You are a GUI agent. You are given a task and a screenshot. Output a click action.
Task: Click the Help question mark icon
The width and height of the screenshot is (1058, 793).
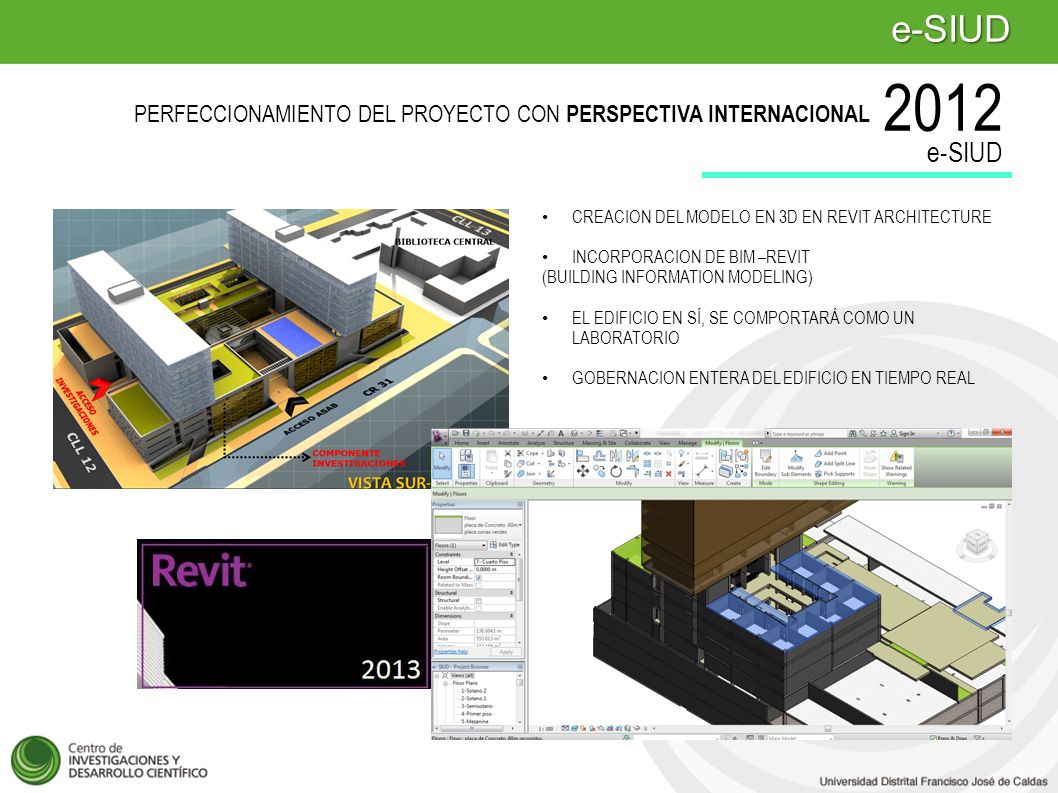[x=951, y=433]
